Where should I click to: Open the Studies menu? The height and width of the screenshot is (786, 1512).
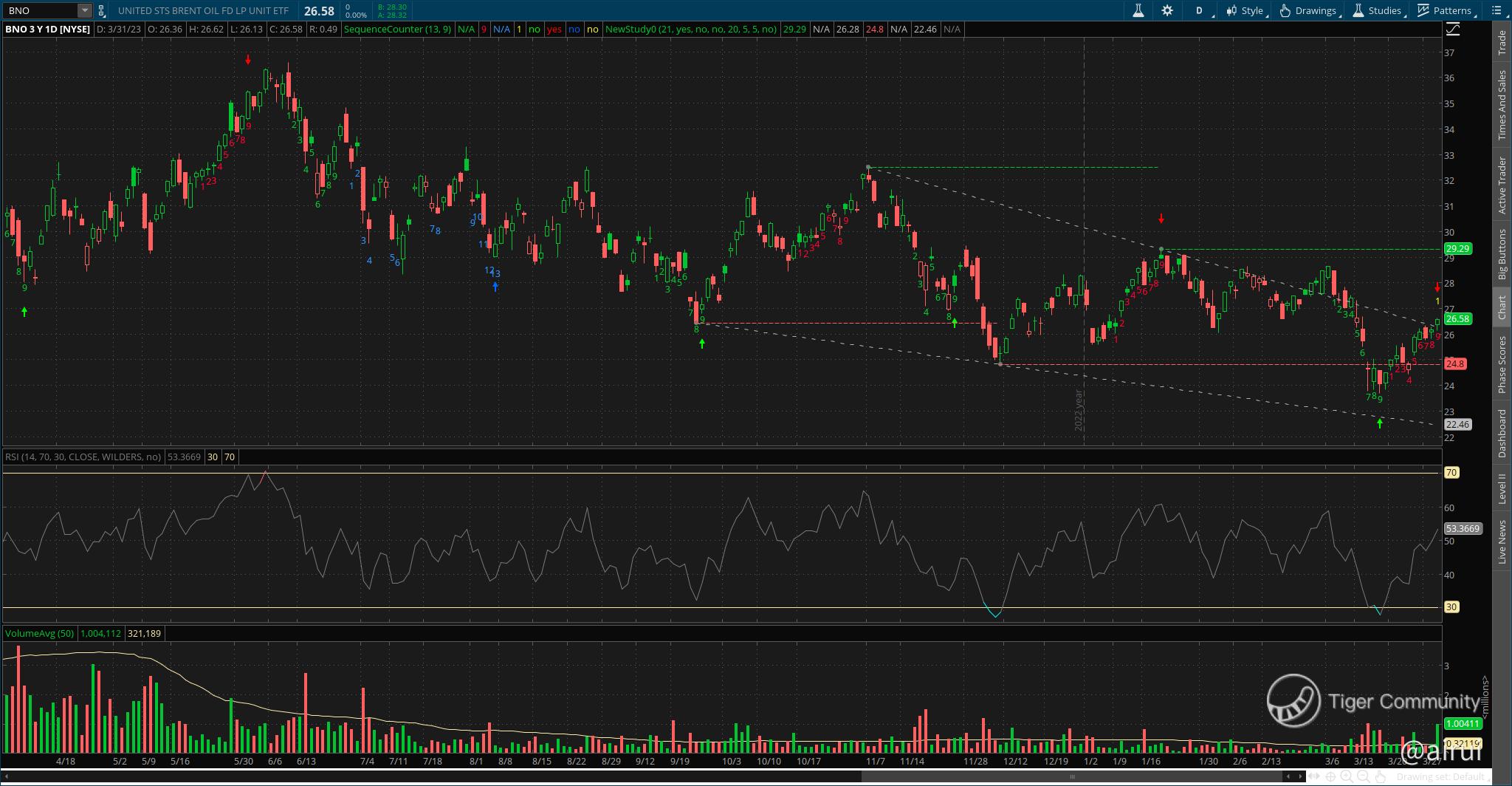click(1378, 10)
